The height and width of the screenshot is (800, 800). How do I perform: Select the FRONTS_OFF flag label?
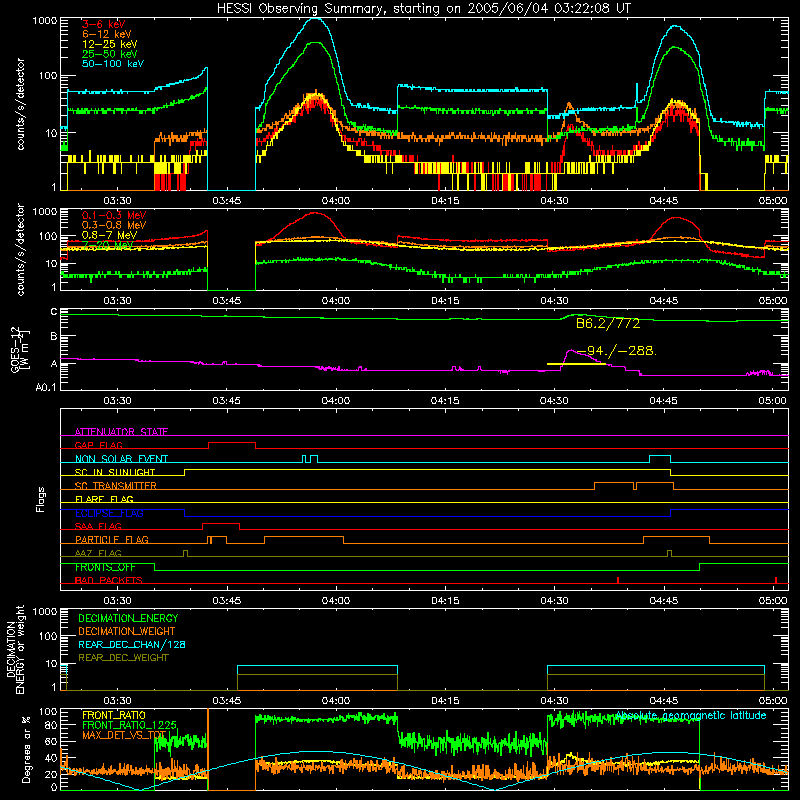coord(105,567)
